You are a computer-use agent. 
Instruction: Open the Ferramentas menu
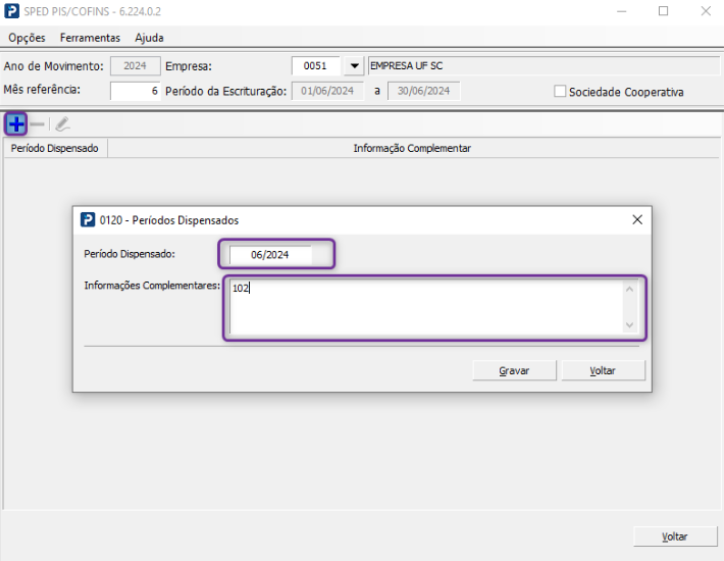[90, 38]
